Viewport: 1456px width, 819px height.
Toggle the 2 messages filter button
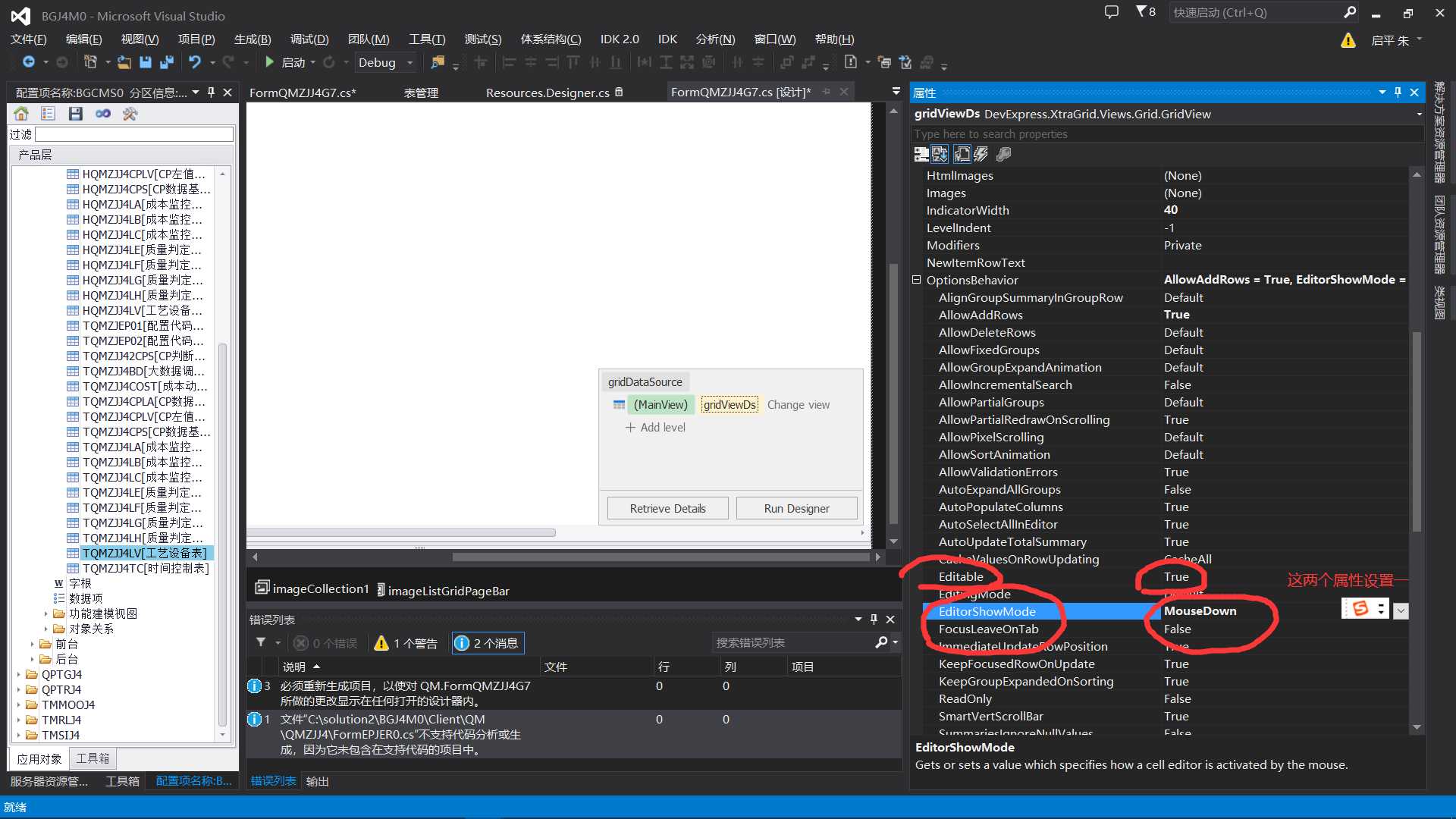click(x=488, y=643)
